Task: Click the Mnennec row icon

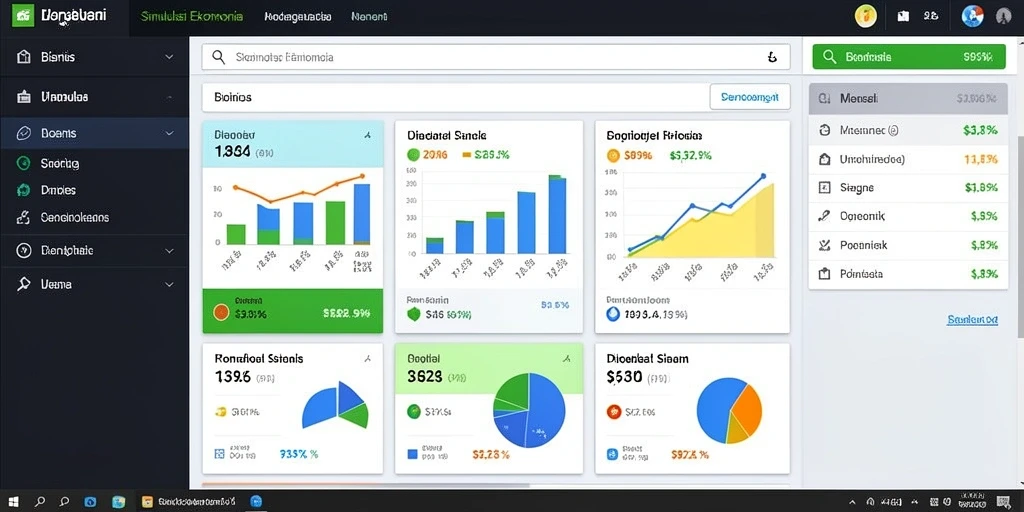Action: tap(824, 130)
